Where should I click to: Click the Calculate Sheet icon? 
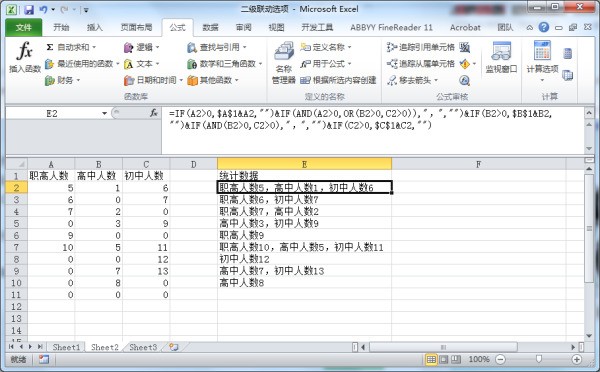pos(568,75)
